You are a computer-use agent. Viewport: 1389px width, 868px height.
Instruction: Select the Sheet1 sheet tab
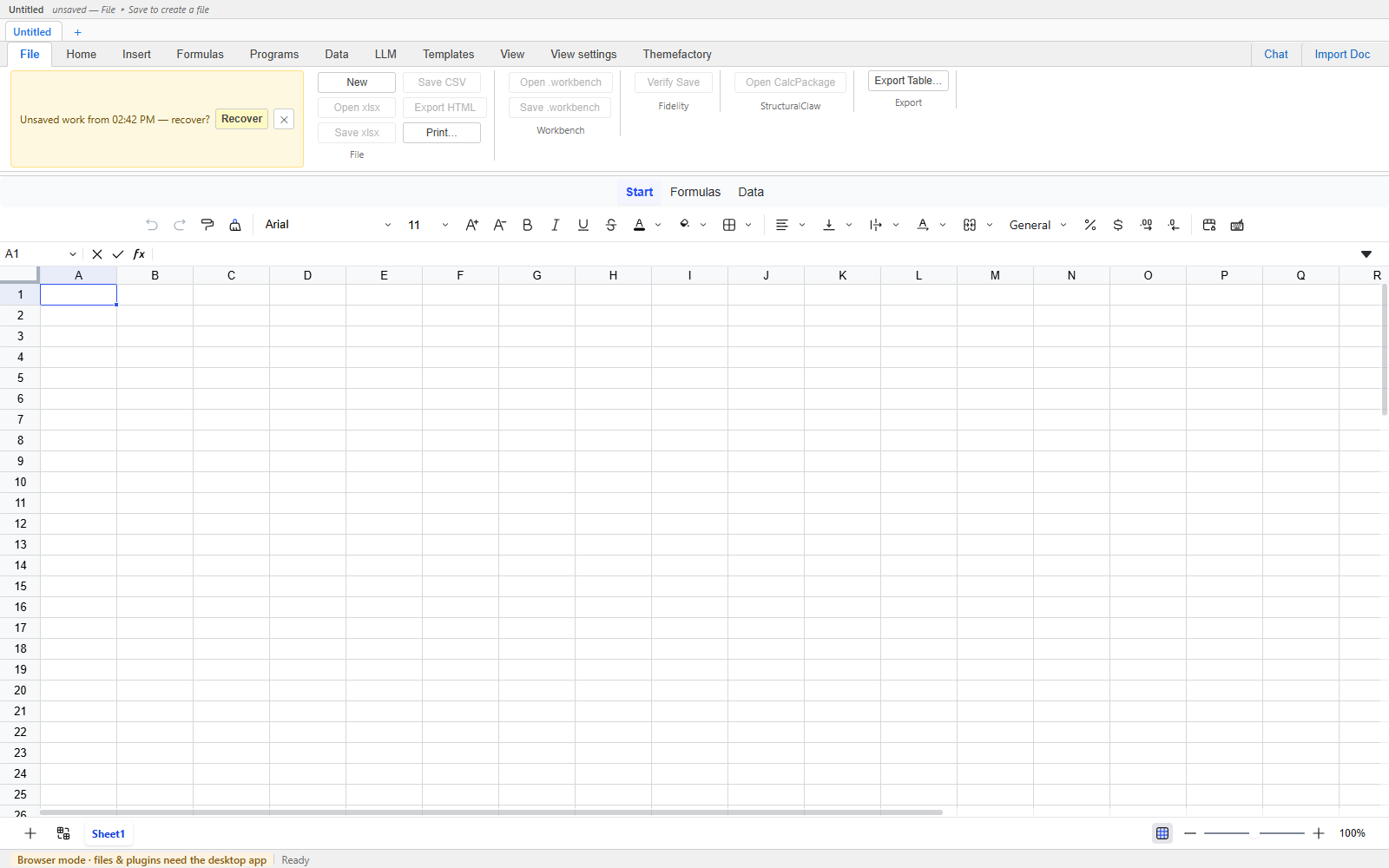tap(109, 834)
